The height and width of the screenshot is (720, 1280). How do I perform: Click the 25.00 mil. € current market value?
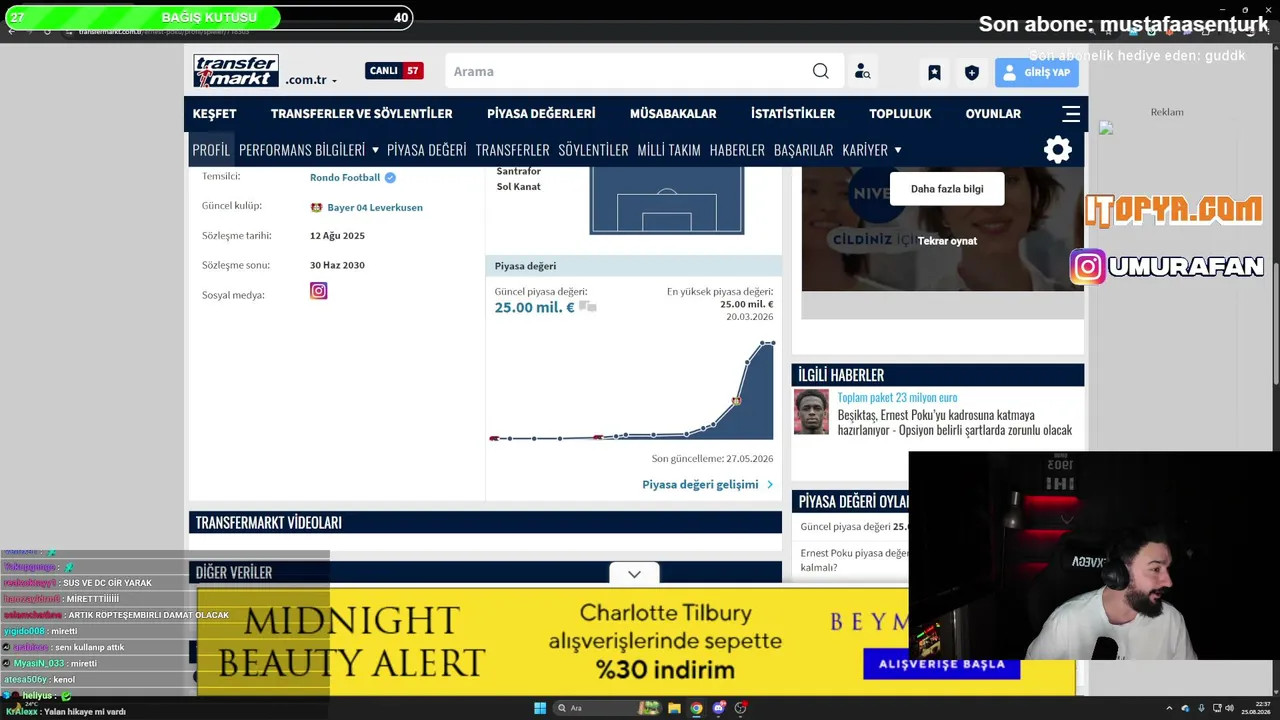tap(535, 307)
